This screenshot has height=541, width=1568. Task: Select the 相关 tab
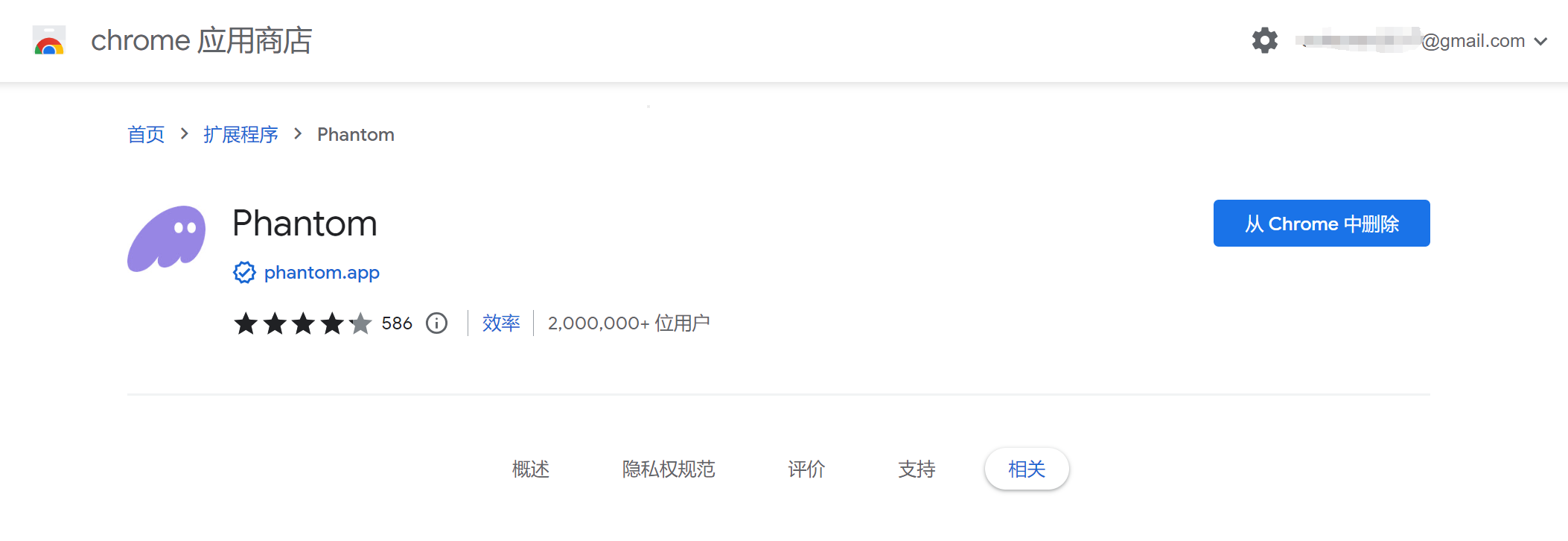point(1027,469)
